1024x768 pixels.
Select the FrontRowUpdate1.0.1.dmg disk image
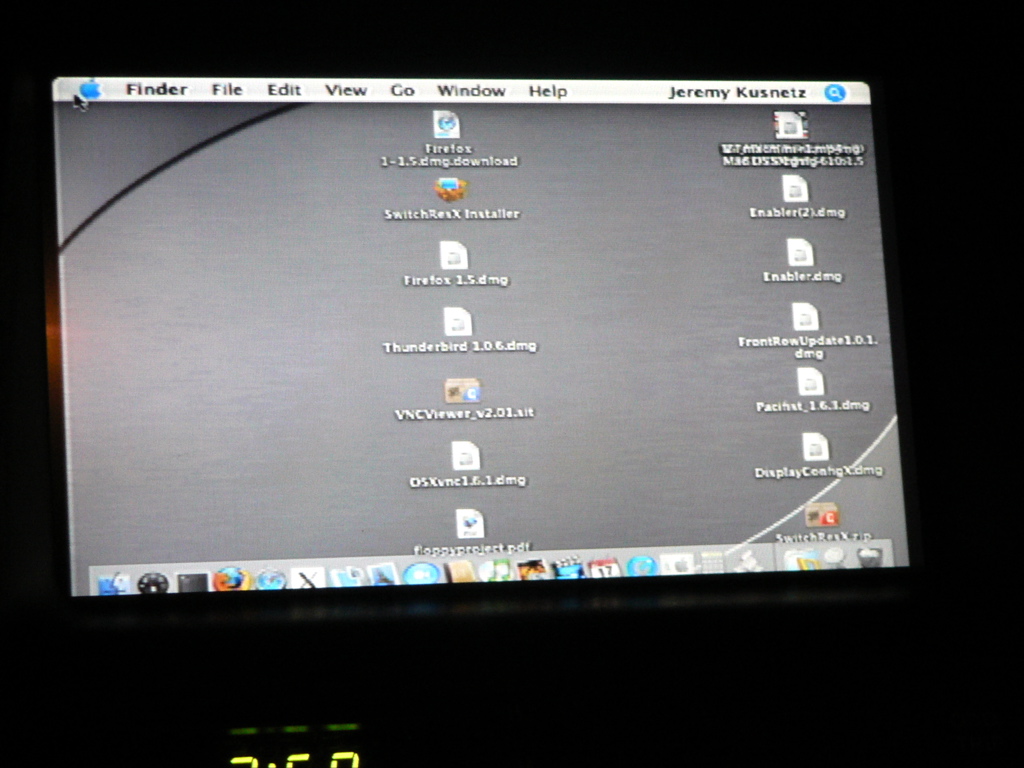click(805, 317)
